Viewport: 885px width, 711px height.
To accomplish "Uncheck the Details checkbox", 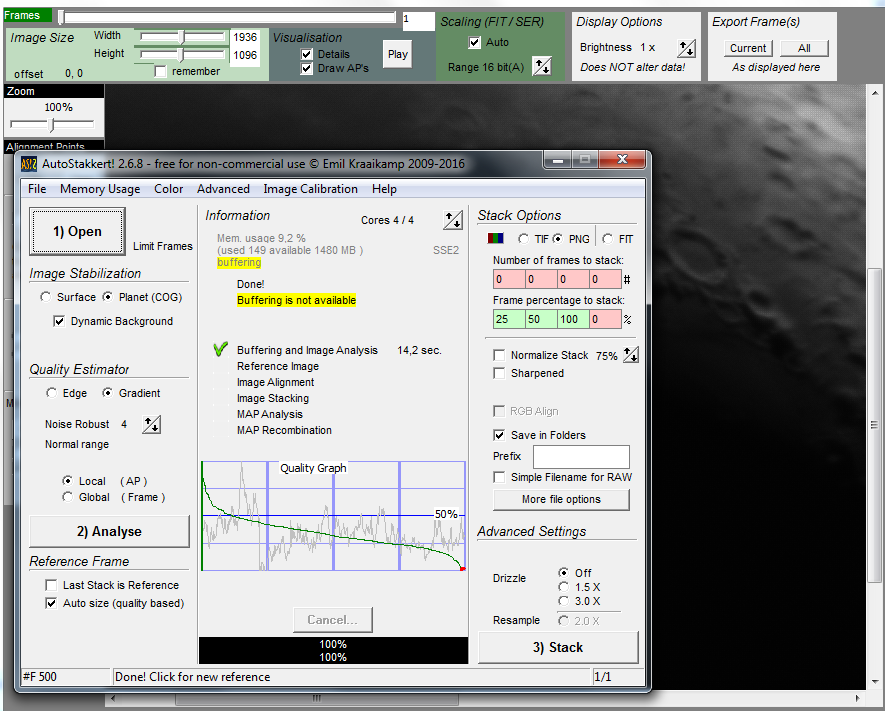I will click(306, 54).
